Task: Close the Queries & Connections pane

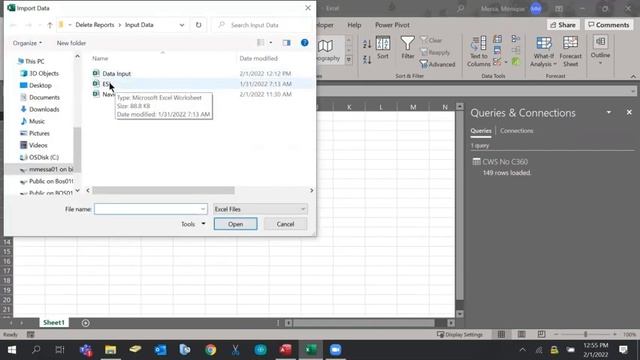Action: [629, 112]
